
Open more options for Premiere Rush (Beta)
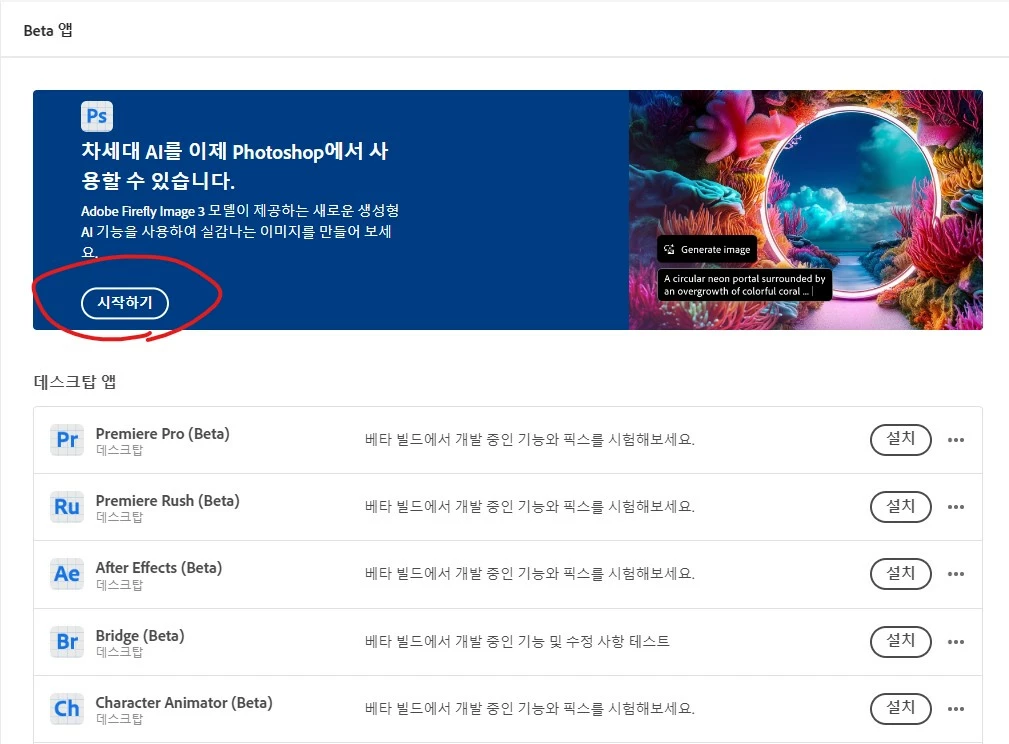956,507
